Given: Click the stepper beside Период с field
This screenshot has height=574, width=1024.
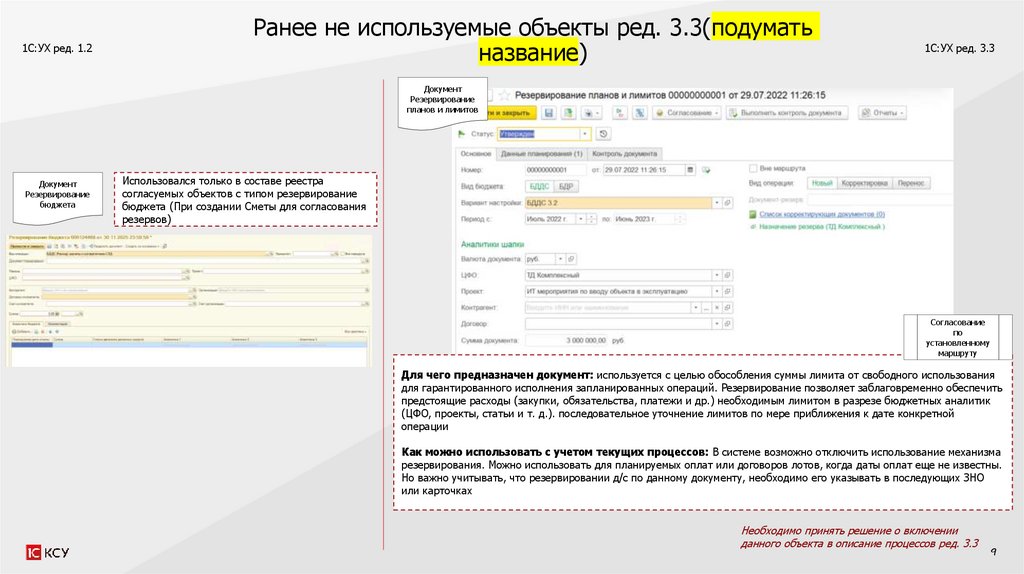Looking at the screenshot, I should pyautogui.click(x=591, y=219).
